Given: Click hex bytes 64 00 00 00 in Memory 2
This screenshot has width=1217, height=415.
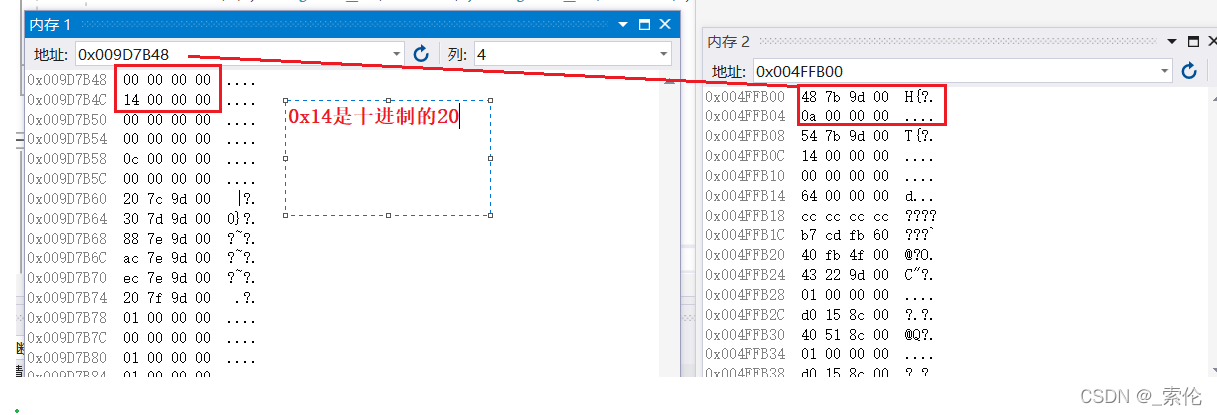Looking at the screenshot, I should coord(845,196).
